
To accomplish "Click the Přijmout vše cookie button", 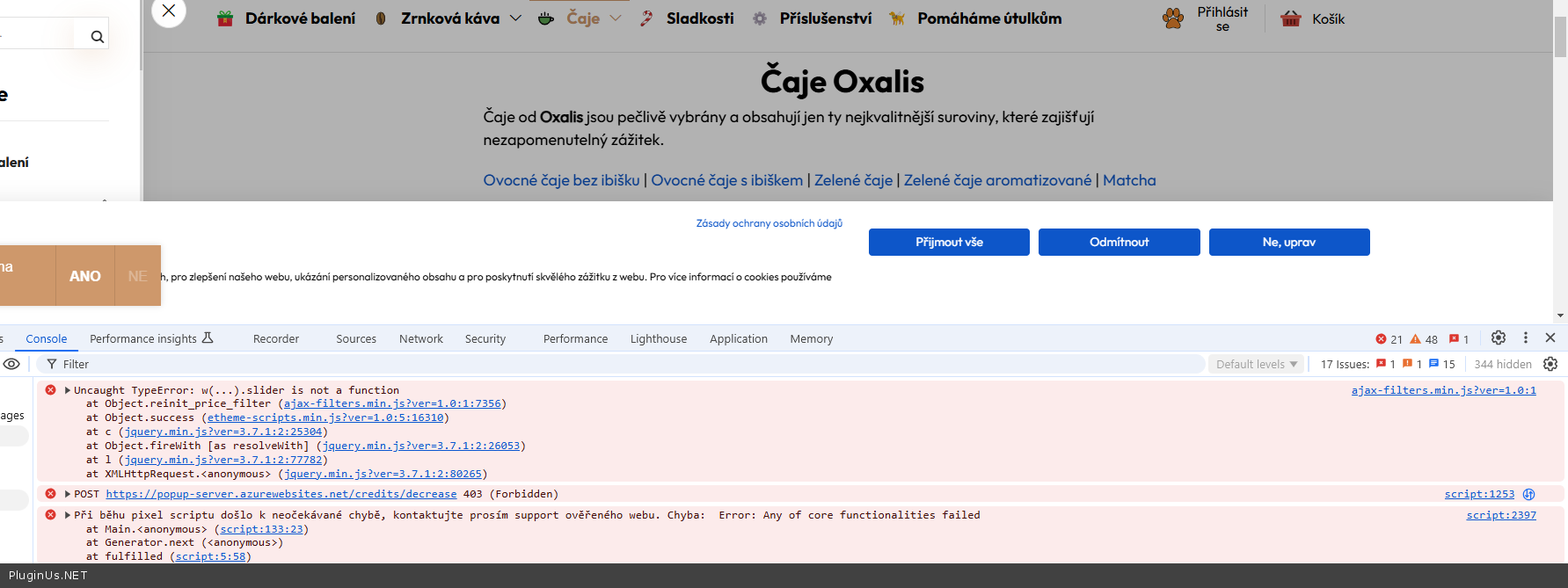I will pos(949,242).
